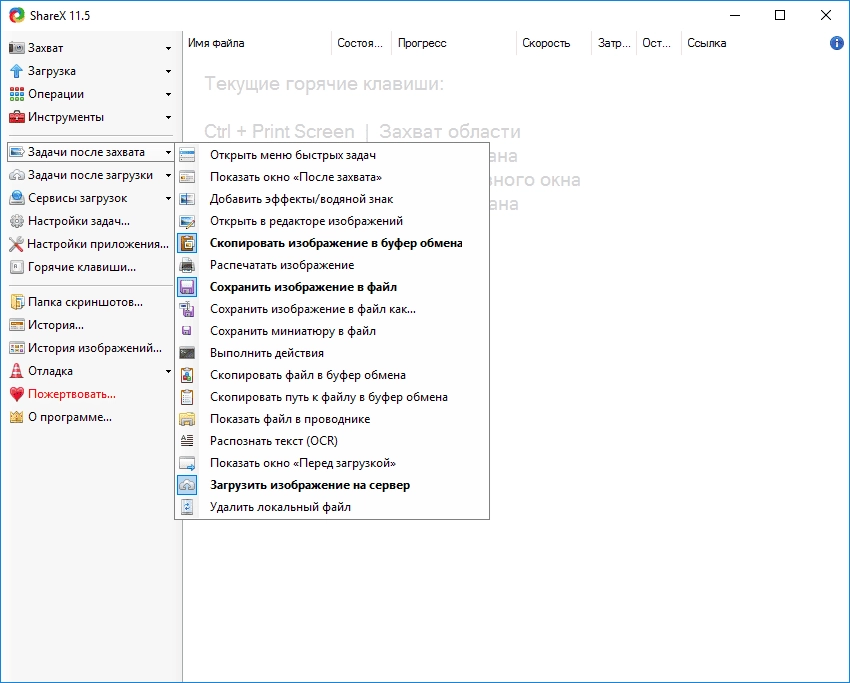Turn off Загрузить изображение на сервер
The width and height of the screenshot is (850, 683).
332,485
